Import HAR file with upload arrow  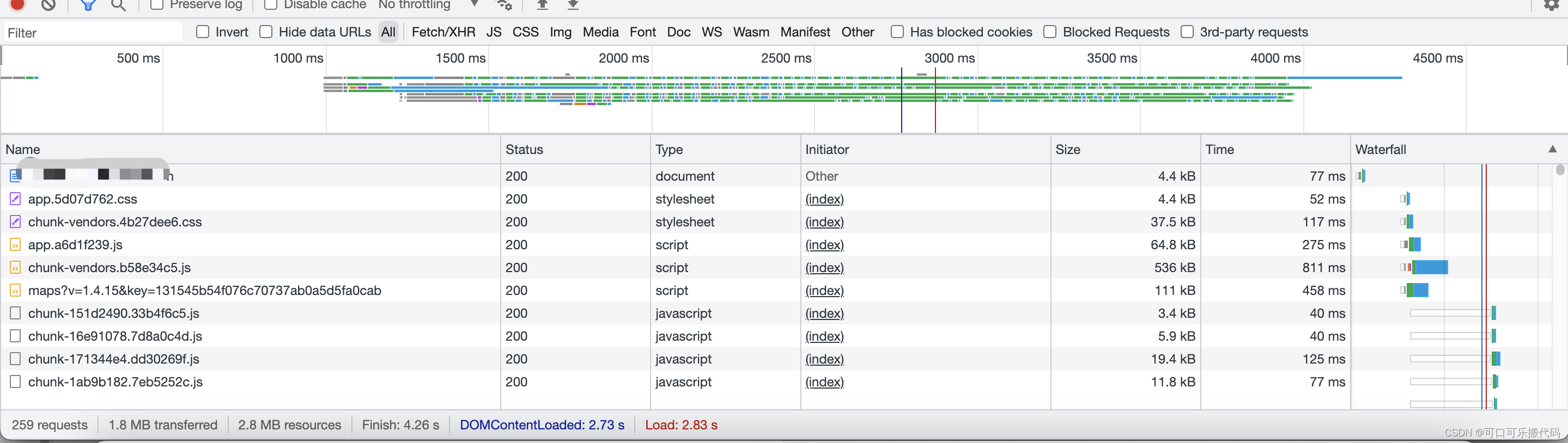point(542,5)
